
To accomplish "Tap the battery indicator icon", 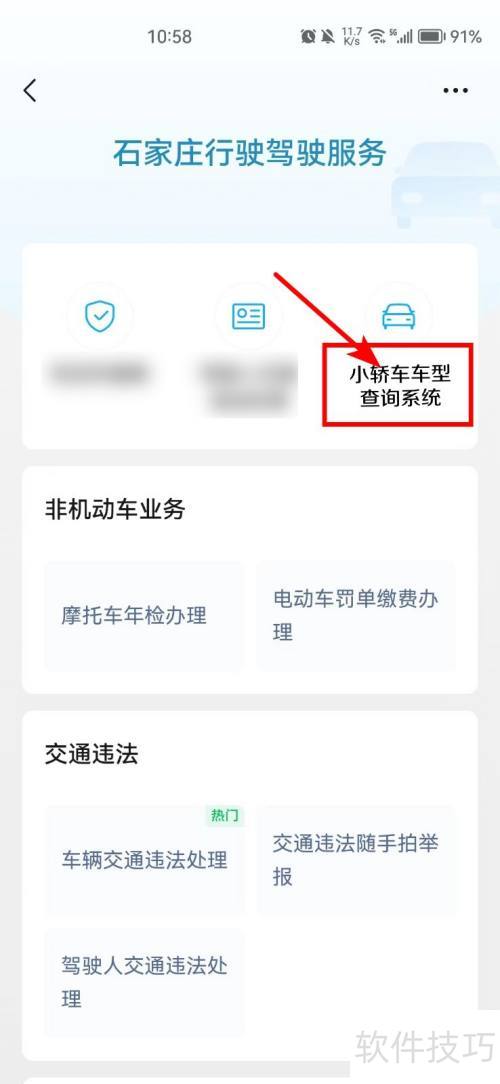I will tap(432, 36).
